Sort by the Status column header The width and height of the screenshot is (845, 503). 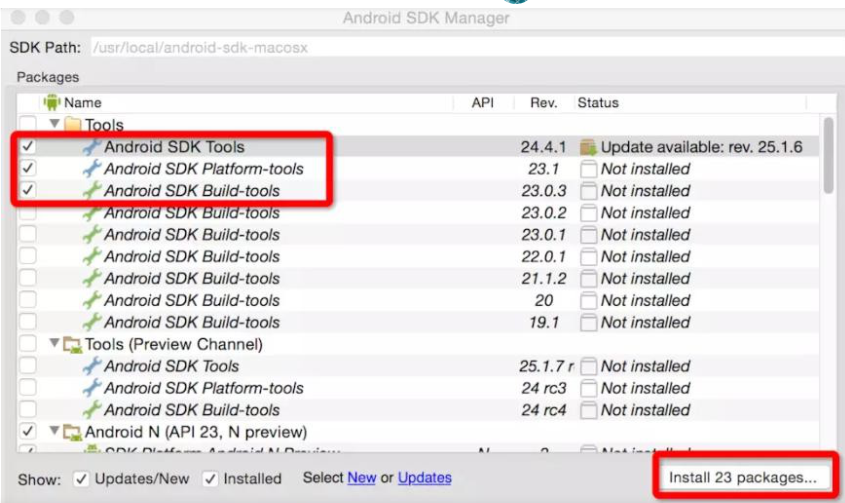click(x=598, y=102)
